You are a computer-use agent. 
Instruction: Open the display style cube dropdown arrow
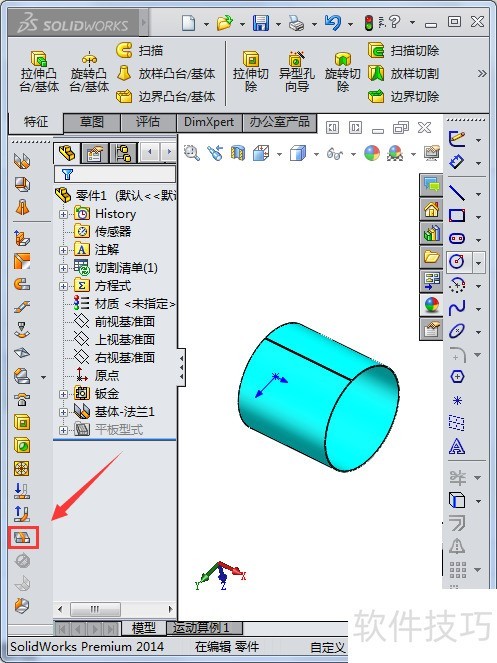(316, 154)
